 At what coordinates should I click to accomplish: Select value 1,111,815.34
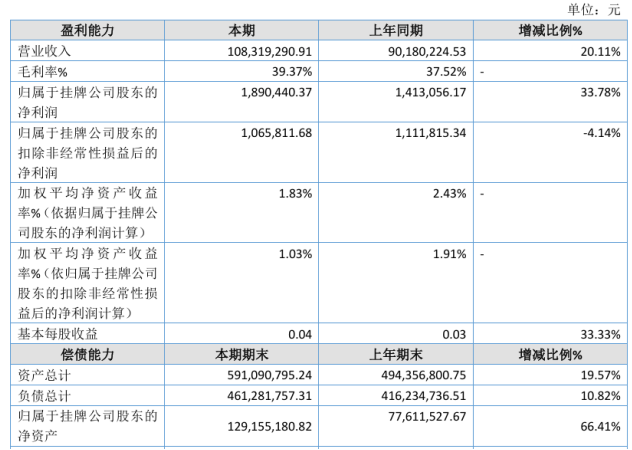(x=430, y=133)
